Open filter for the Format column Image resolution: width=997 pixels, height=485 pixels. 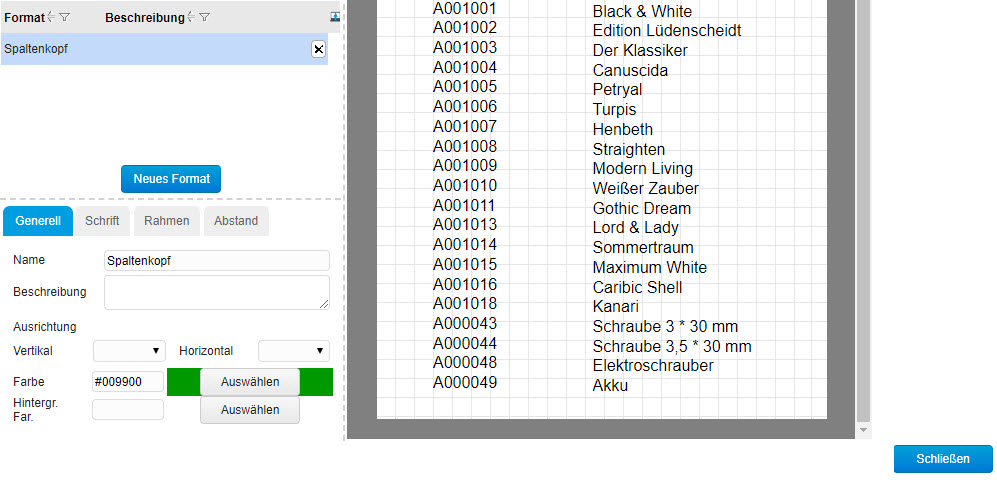click(x=64, y=17)
